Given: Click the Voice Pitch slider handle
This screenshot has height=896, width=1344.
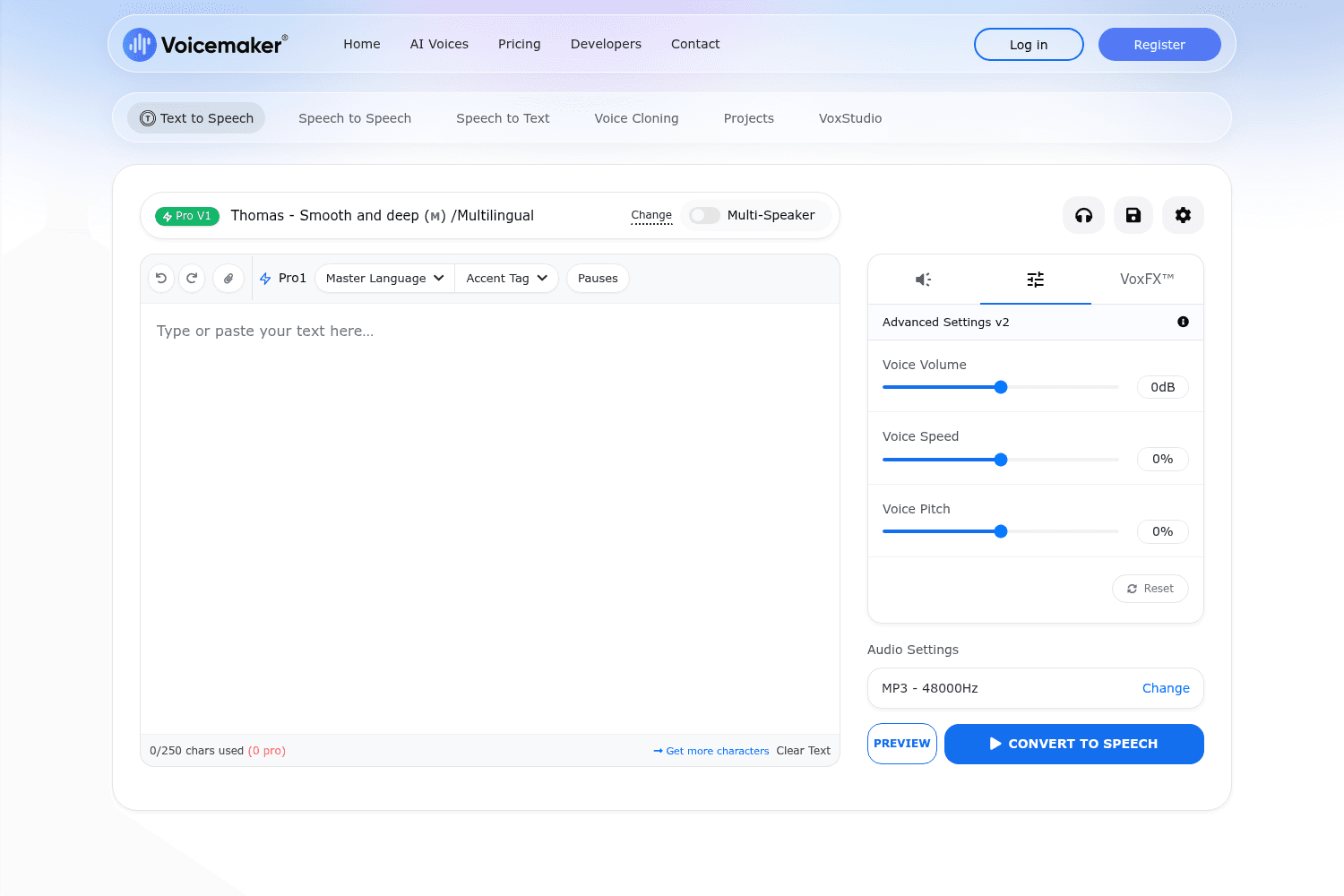Looking at the screenshot, I should coord(1001,531).
